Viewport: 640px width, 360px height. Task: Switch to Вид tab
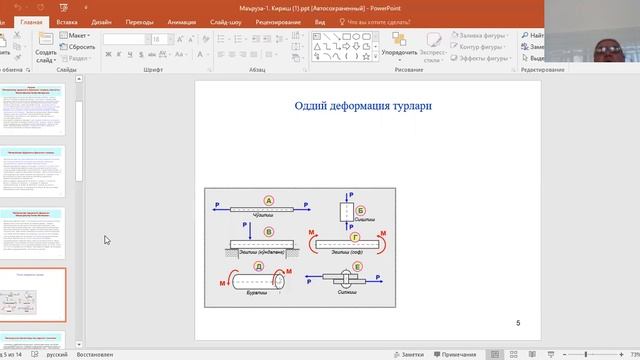click(x=320, y=22)
